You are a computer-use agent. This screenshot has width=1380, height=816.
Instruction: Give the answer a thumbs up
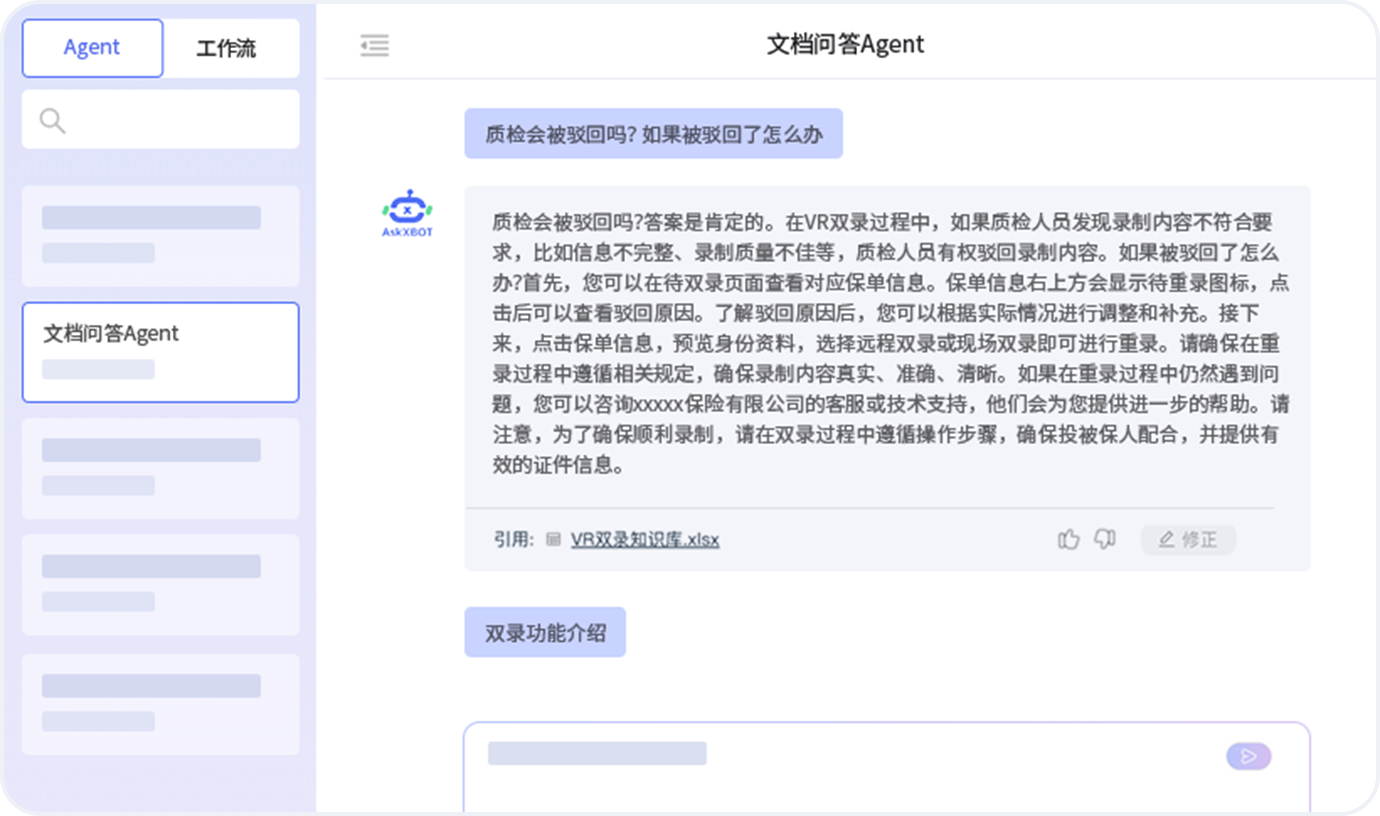pyautogui.click(x=1069, y=540)
